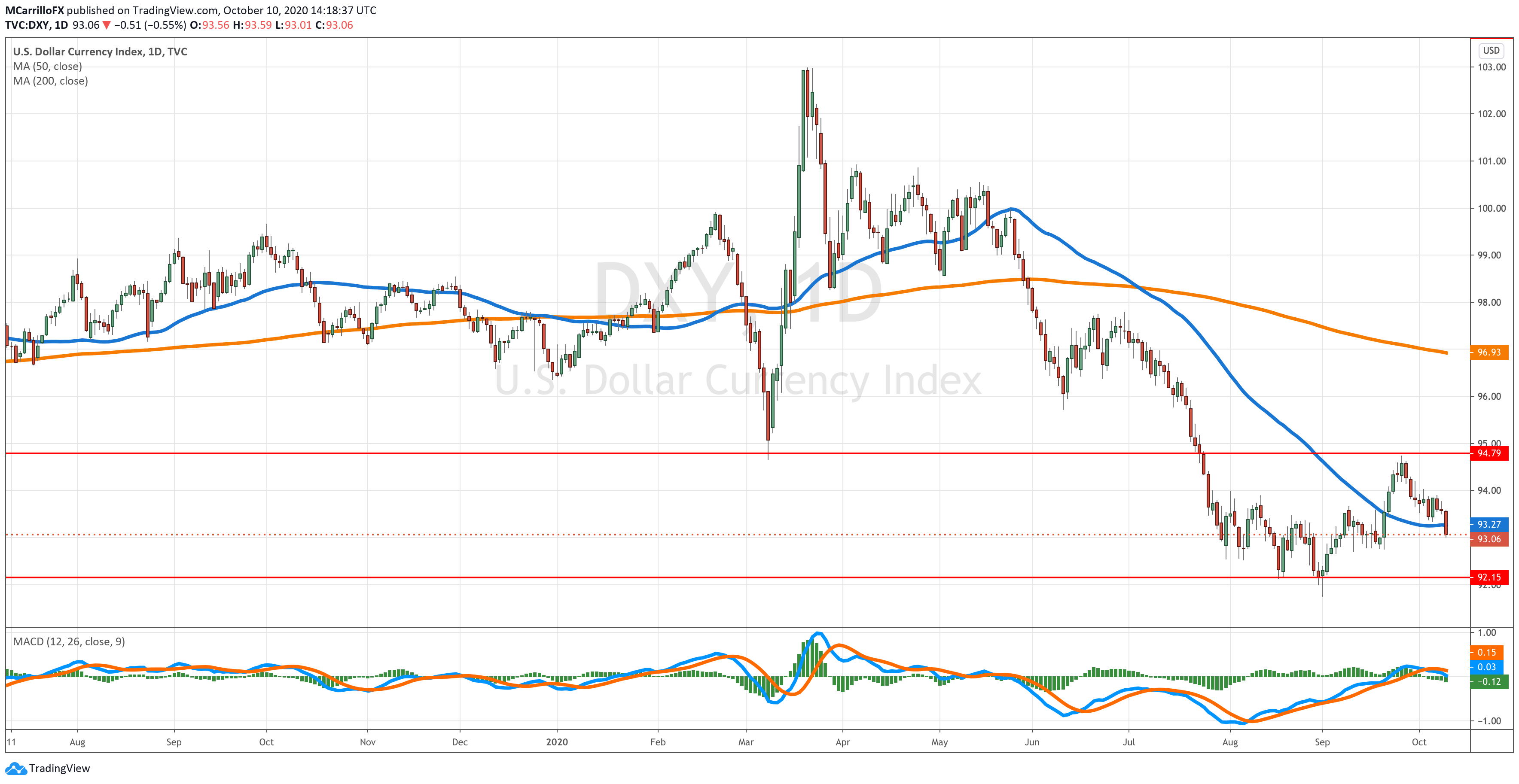Click the USD currency button
Viewport: 1519px width, 784px height.
pos(1491,50)
